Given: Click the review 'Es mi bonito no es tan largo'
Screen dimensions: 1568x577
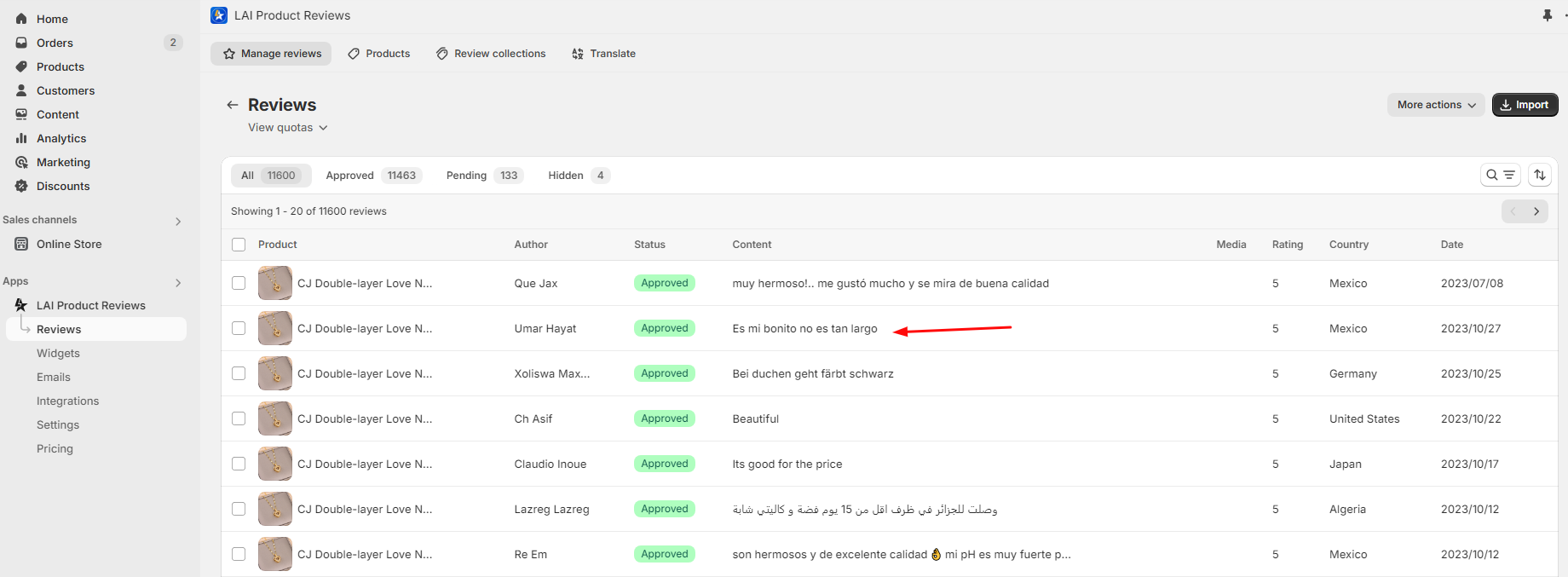Looking at the screenshot, I should coord(805,329).
